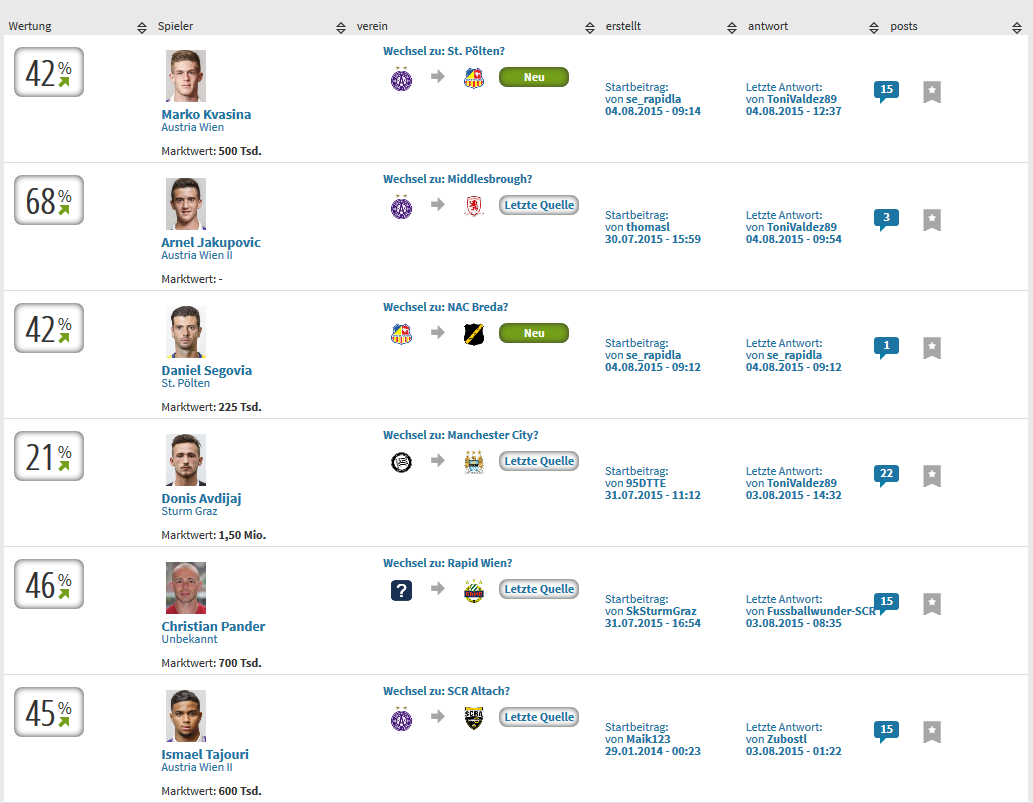Bookmark the Marko Kvasina rumour thread
The image size is (1033, 803).
[x=932, y=92]
